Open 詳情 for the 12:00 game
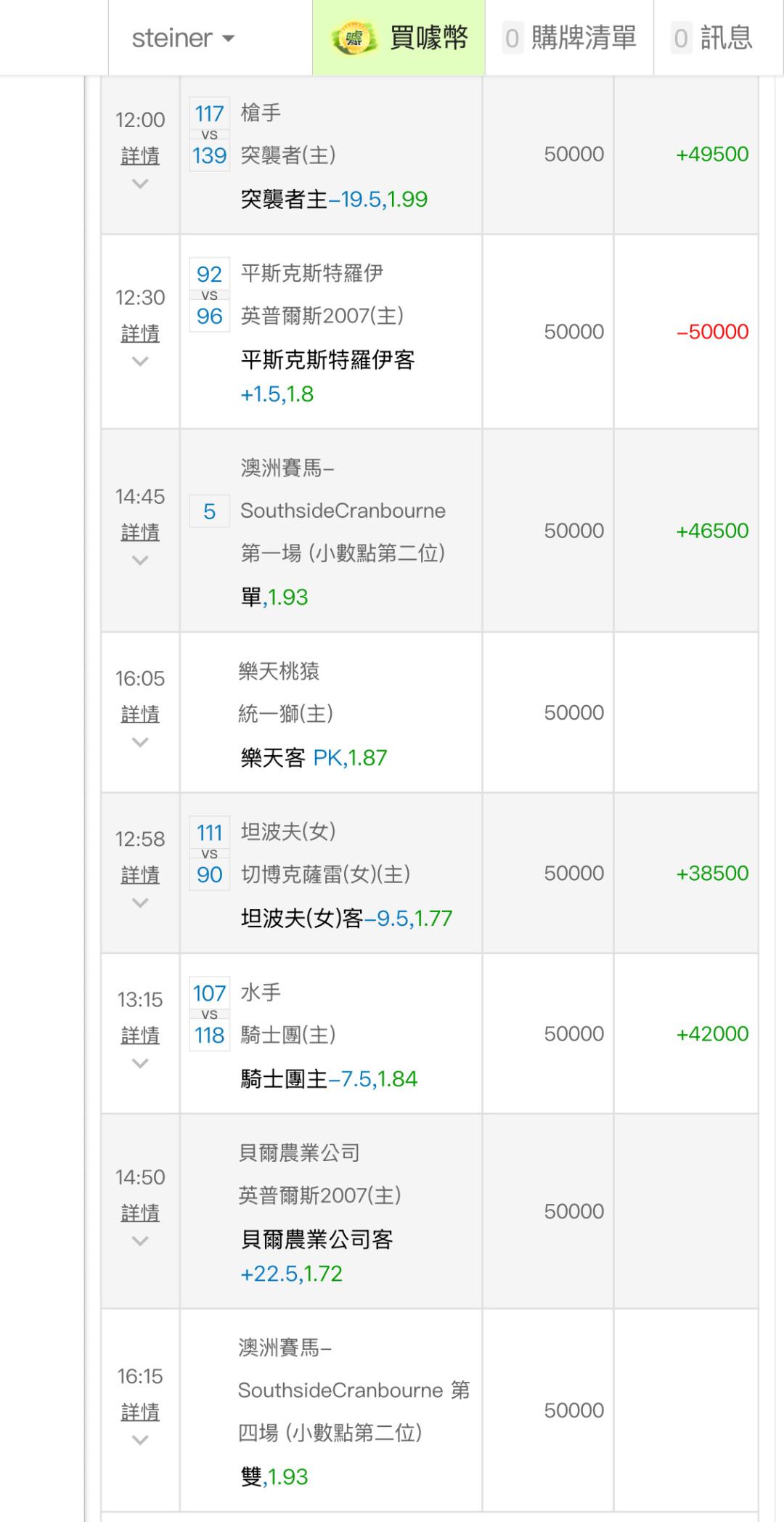Viewport: 784px width, 1522px height. click(x=140, y=155)
